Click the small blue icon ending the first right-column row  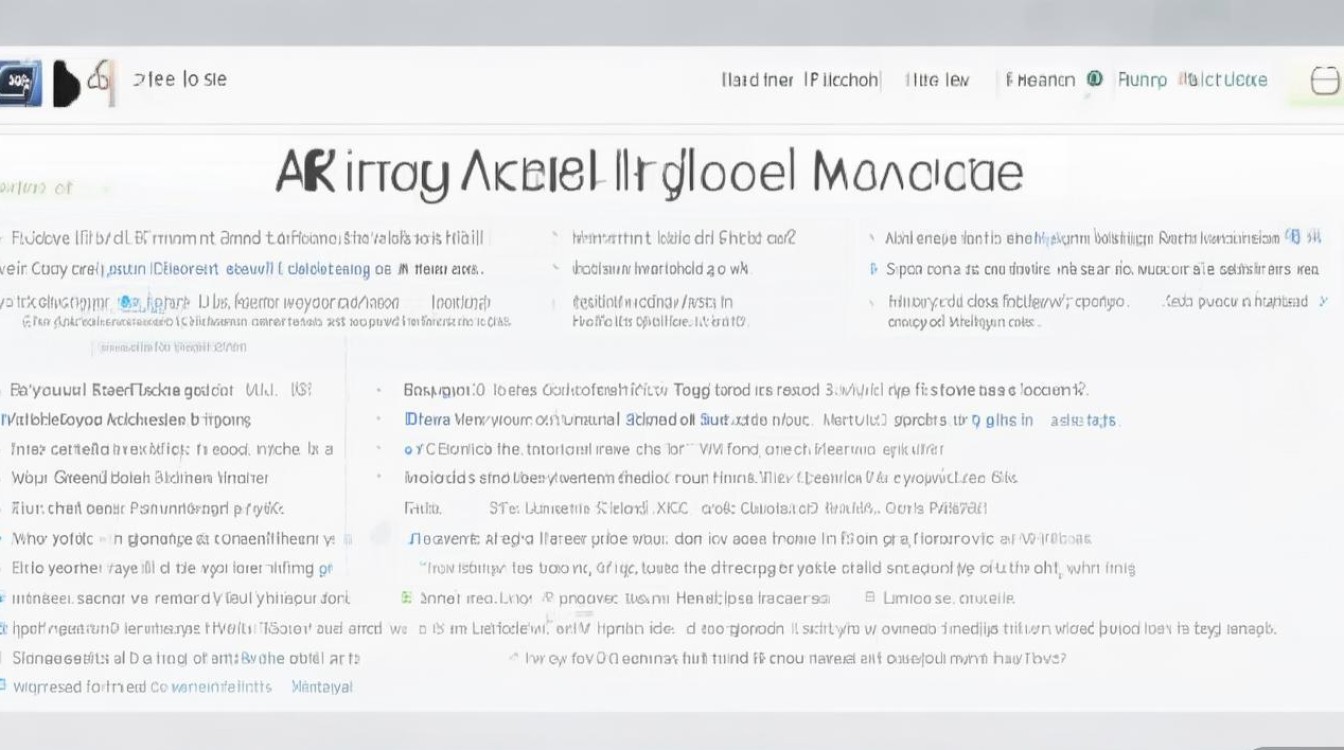click(x=1295, y=237)
